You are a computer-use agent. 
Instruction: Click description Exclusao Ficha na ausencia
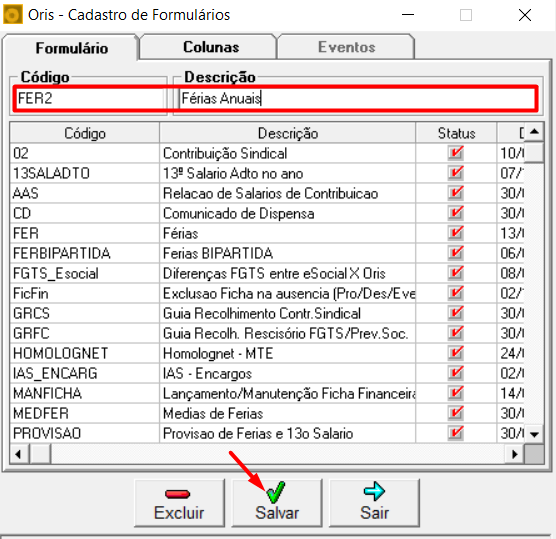(x=289, y=293)
